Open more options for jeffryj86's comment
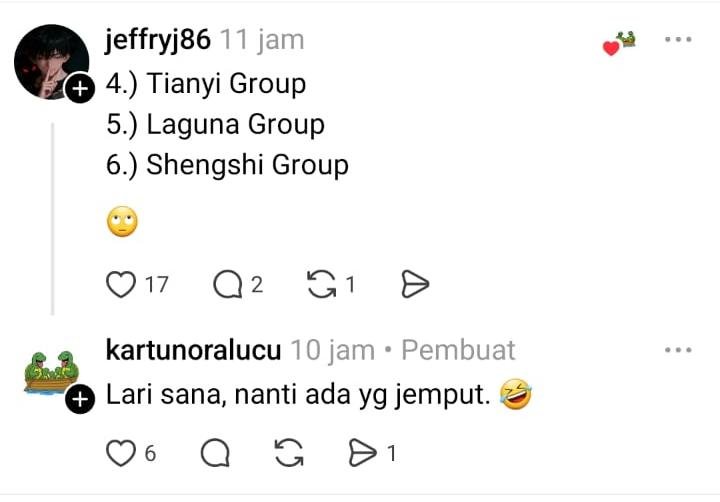 tap(678, 39)
